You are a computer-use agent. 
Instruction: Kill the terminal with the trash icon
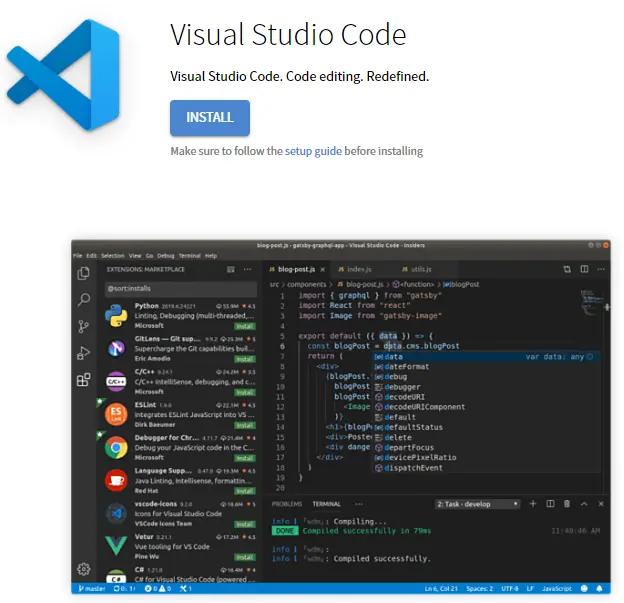pos(567,504)
